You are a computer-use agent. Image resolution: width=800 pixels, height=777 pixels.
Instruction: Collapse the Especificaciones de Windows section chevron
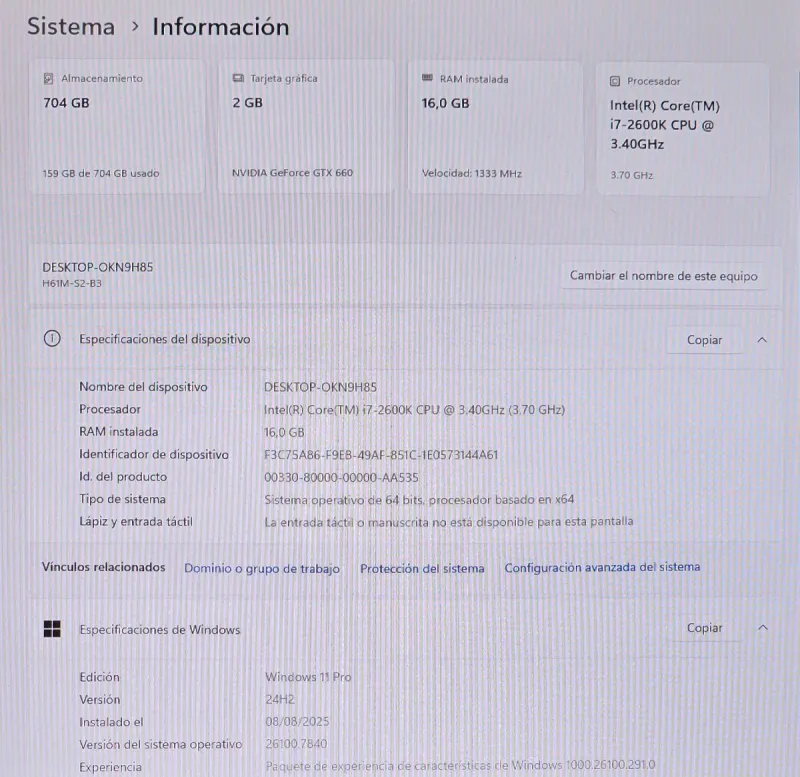coord(763,628)
